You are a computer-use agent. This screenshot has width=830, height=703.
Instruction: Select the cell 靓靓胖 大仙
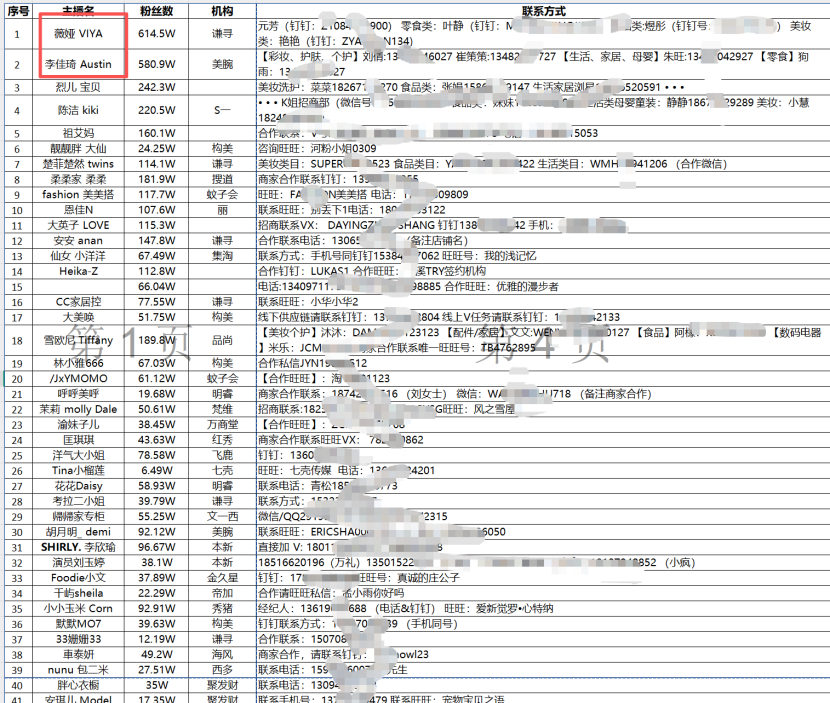[78, 149]
